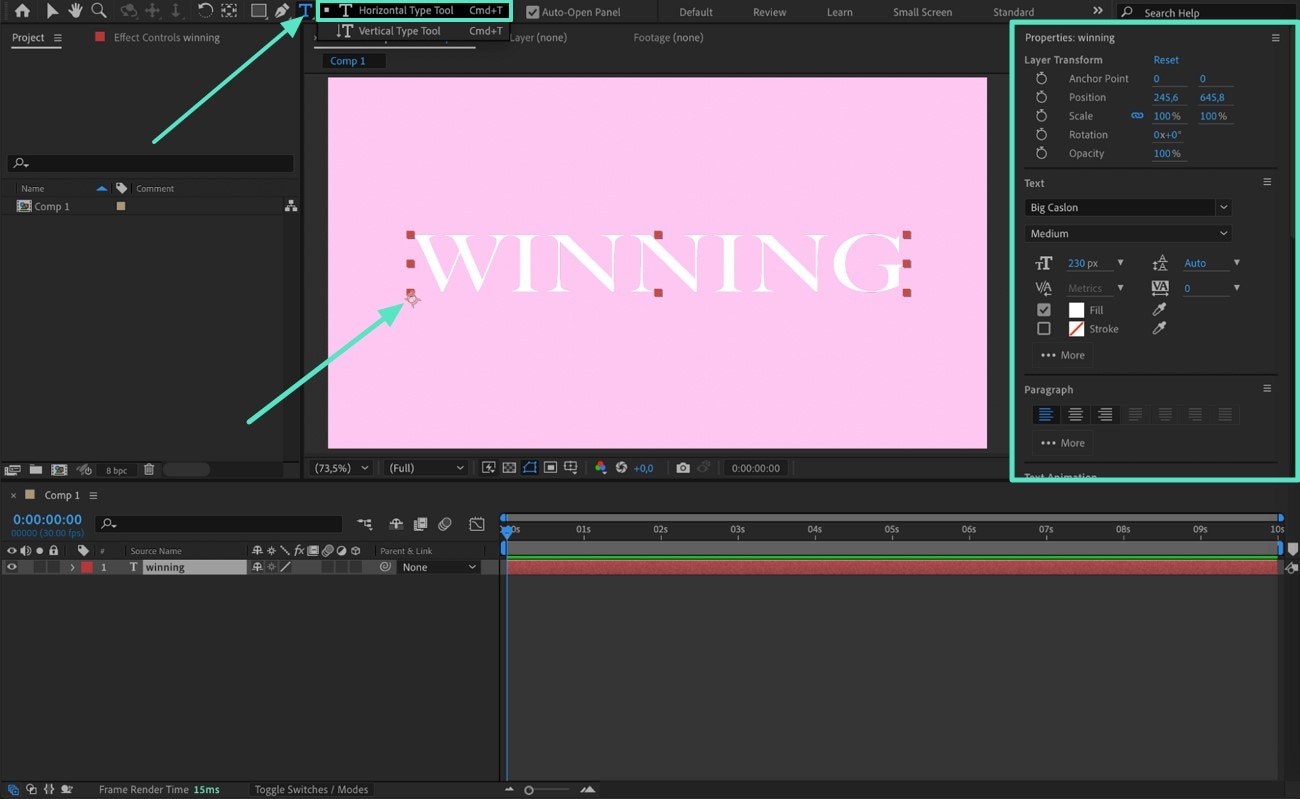Screen dimensions: 1300x799
Task: Select the Rectangle tool
Action: (259, 11)
